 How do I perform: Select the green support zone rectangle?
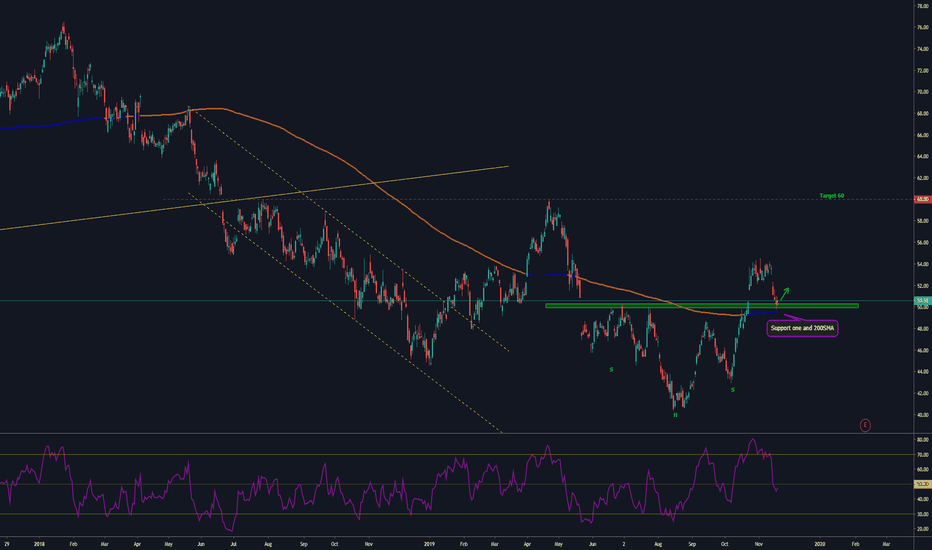701,306
